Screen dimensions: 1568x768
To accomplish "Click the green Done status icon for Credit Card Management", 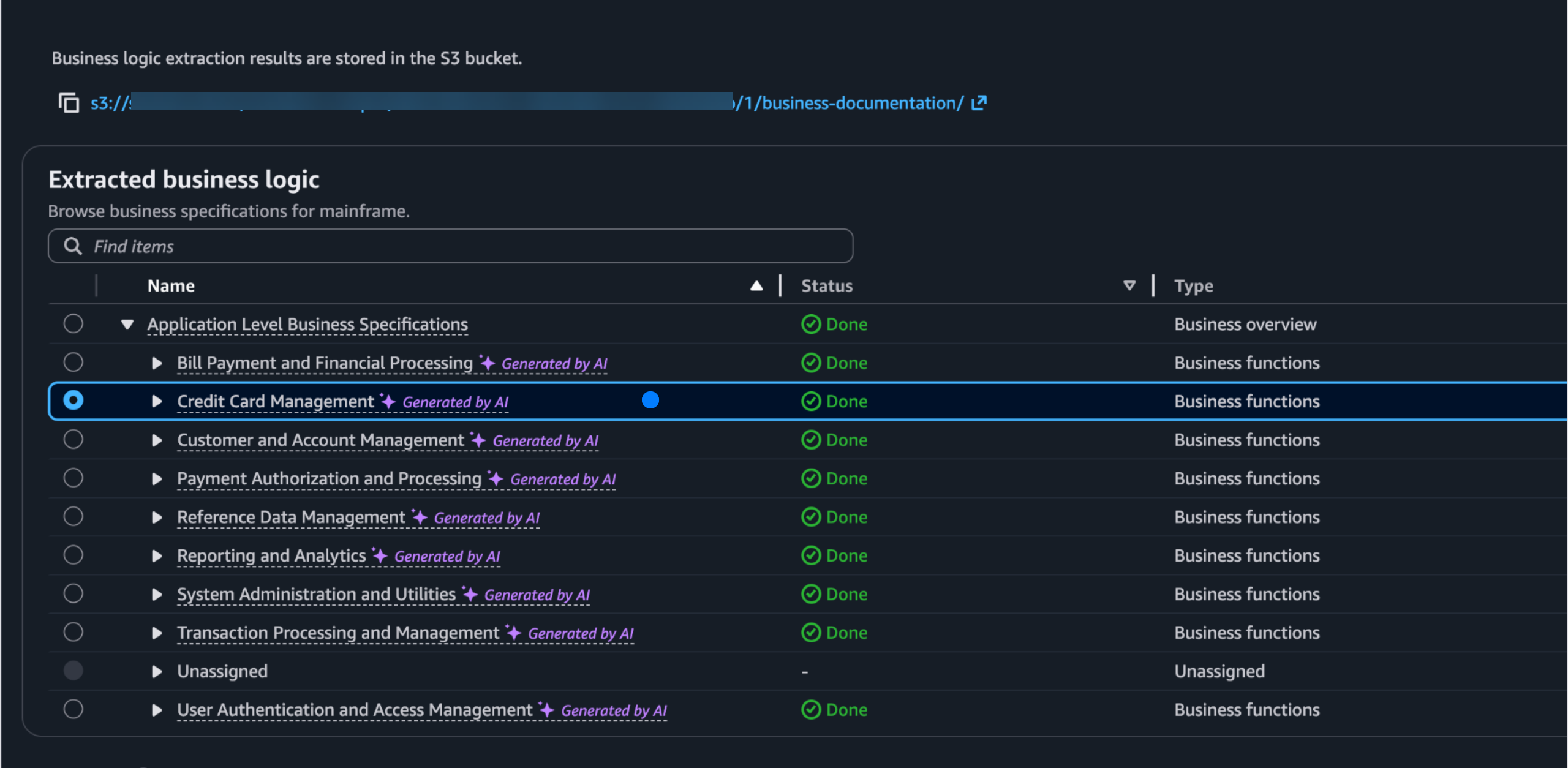I will click(810, 401).
